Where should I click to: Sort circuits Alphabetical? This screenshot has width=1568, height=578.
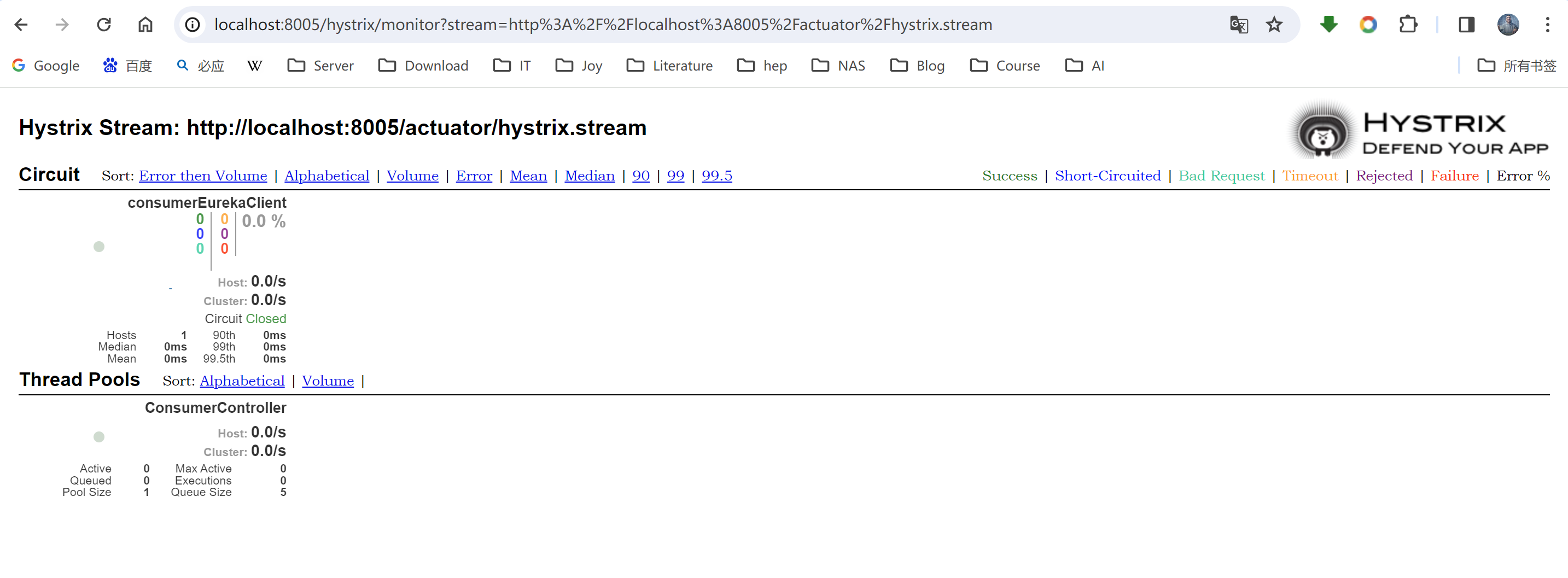click(x=327, y=176)
